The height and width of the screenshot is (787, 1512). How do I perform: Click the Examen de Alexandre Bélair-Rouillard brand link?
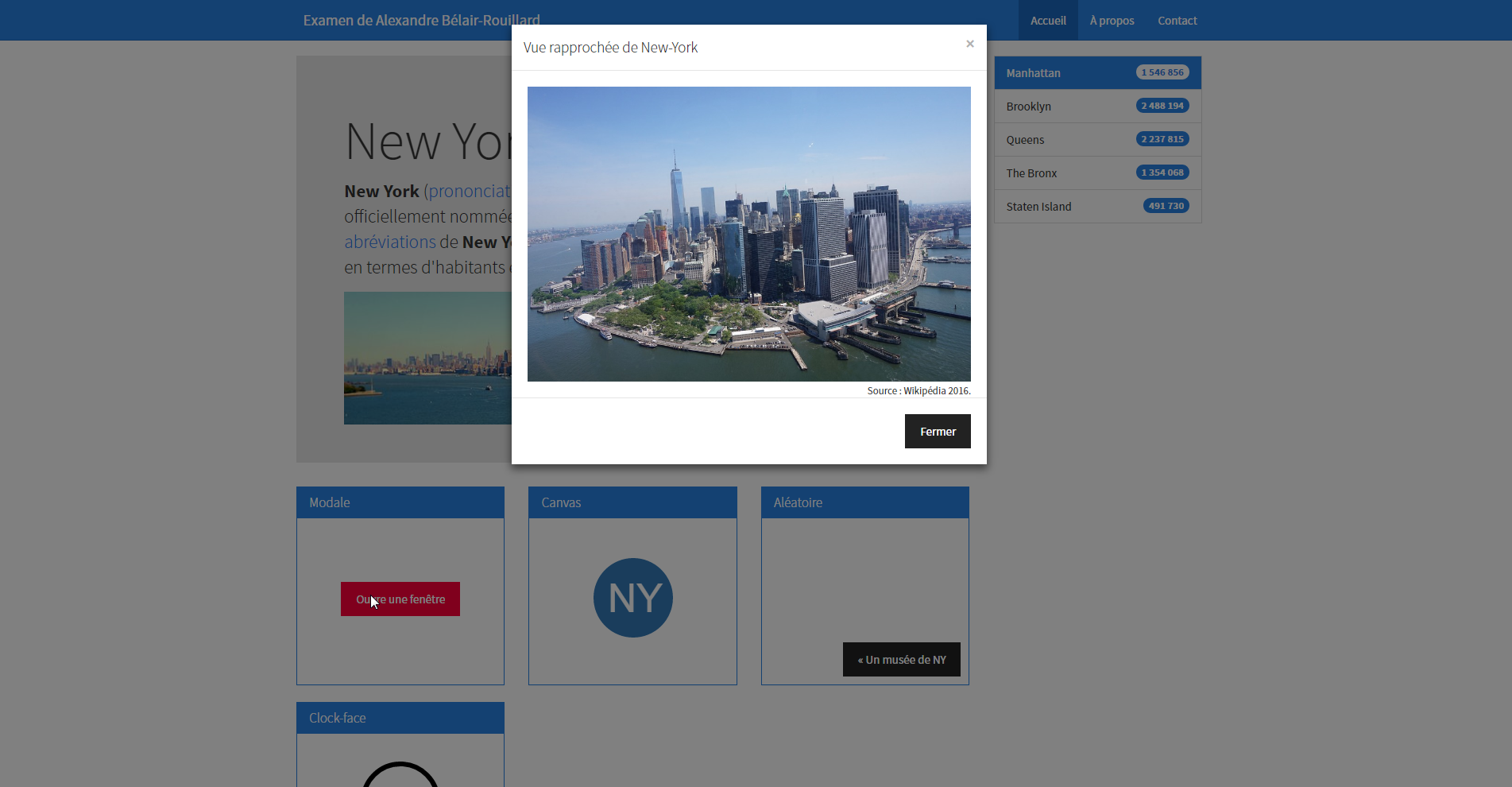tap(421, 21)
